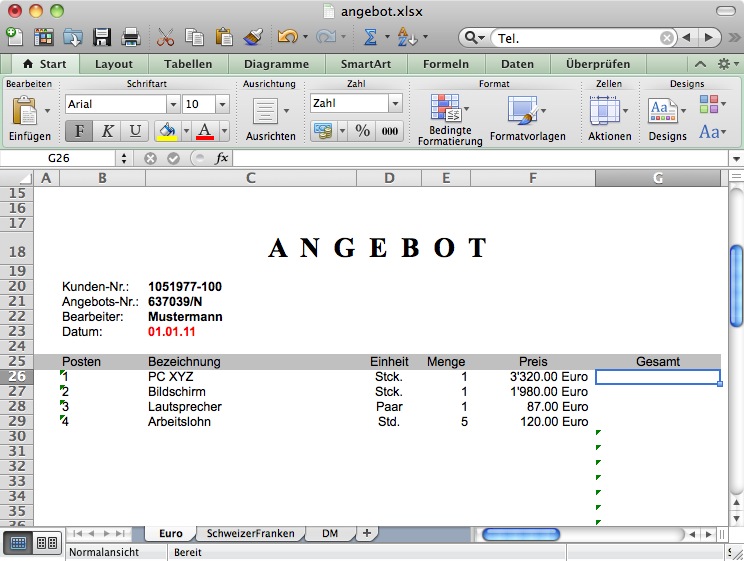
Task: Apply percent style with % button
Action: coord(362,131)
